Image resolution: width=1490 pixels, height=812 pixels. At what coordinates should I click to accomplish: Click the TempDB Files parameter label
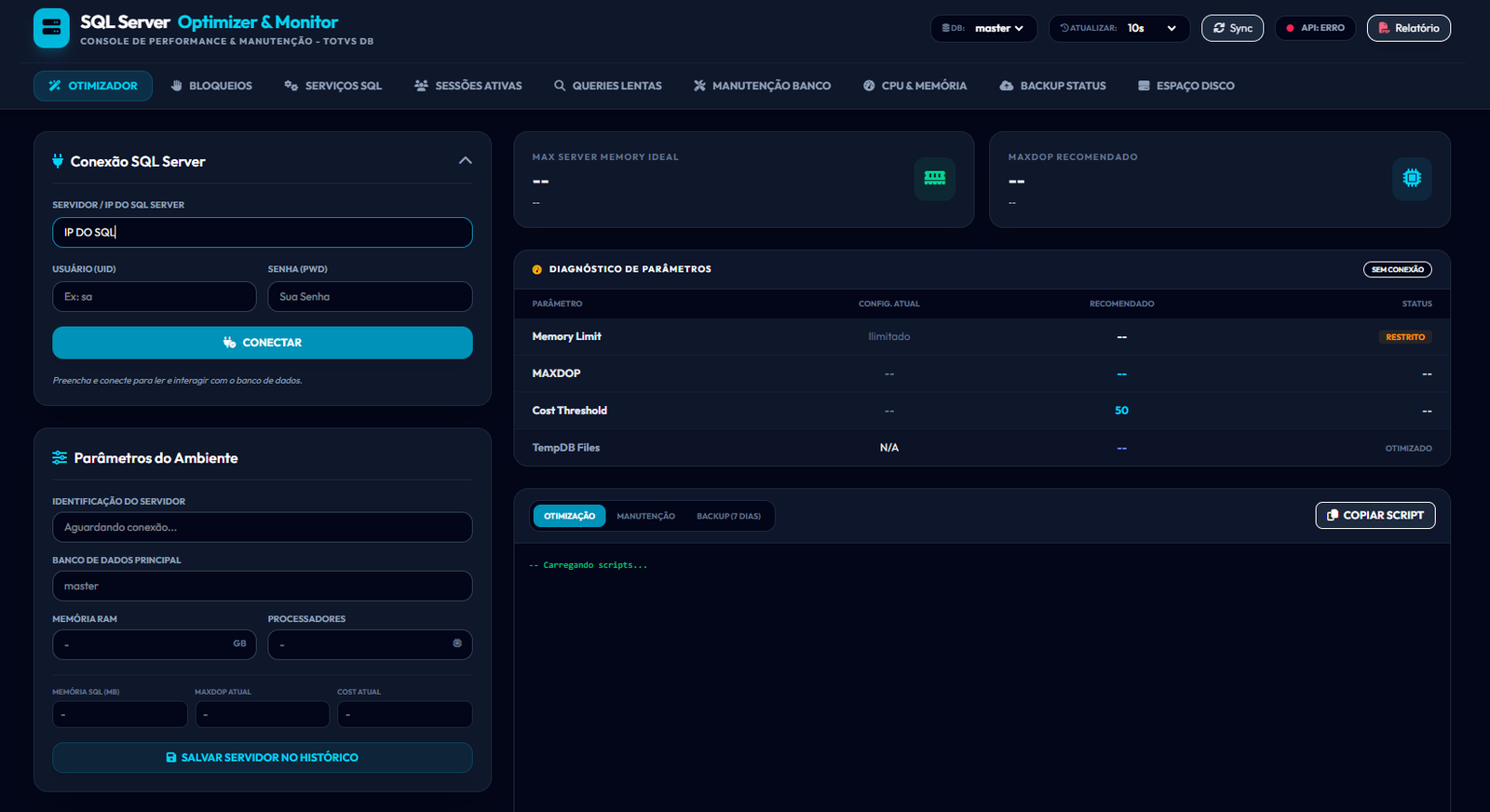tap(566, 448)
